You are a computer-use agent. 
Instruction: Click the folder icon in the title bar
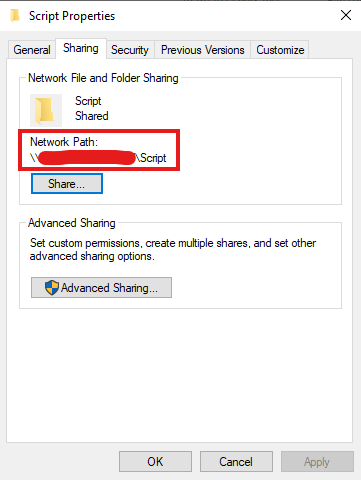15,16
